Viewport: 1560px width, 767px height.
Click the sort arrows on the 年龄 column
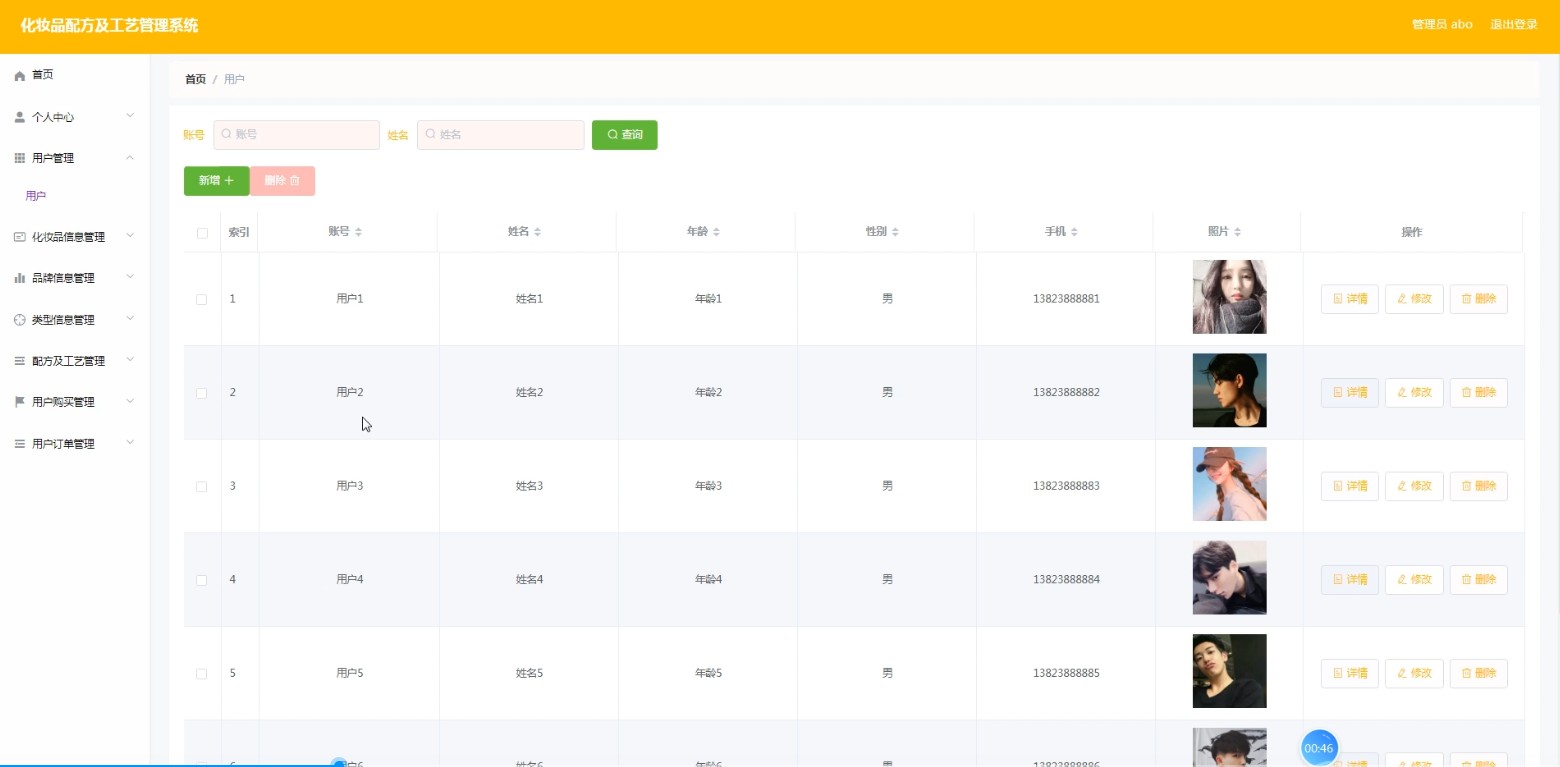716,232
